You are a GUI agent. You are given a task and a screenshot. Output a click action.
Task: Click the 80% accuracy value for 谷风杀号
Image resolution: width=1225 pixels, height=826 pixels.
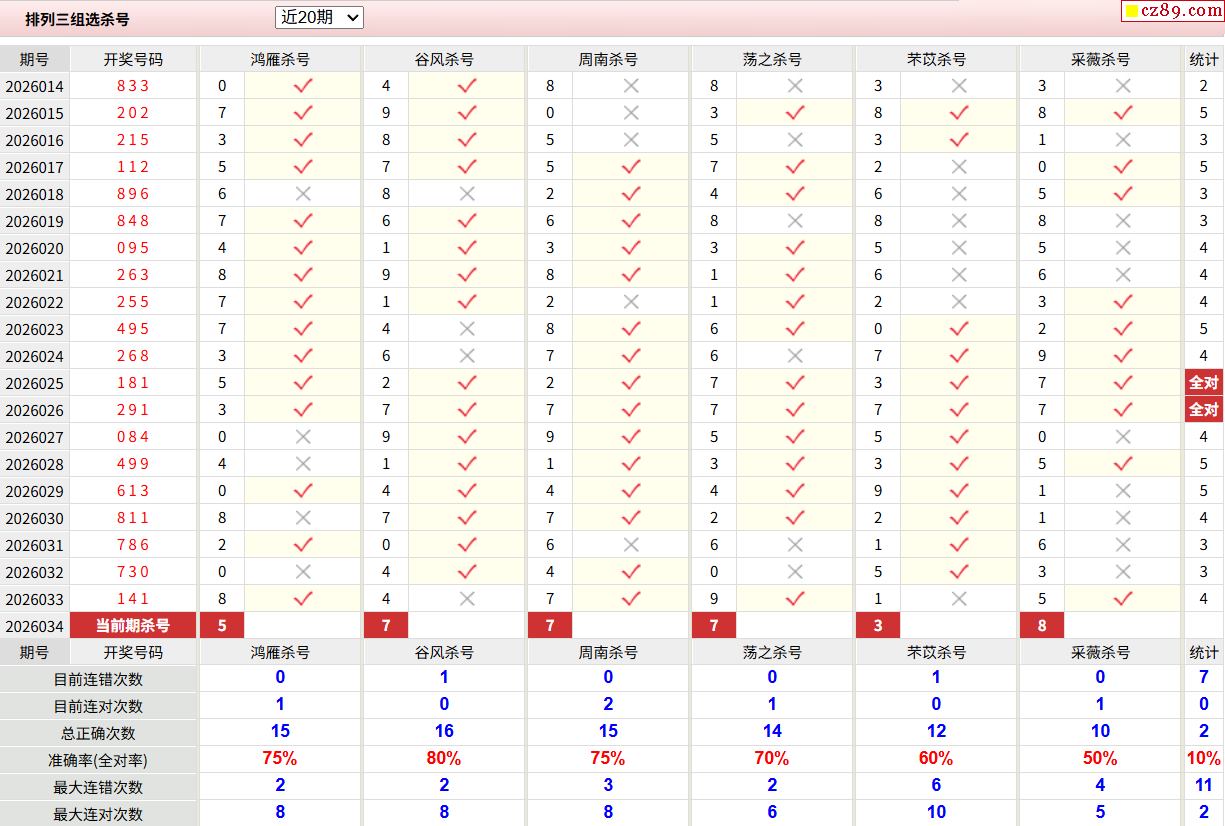(444, 758)
